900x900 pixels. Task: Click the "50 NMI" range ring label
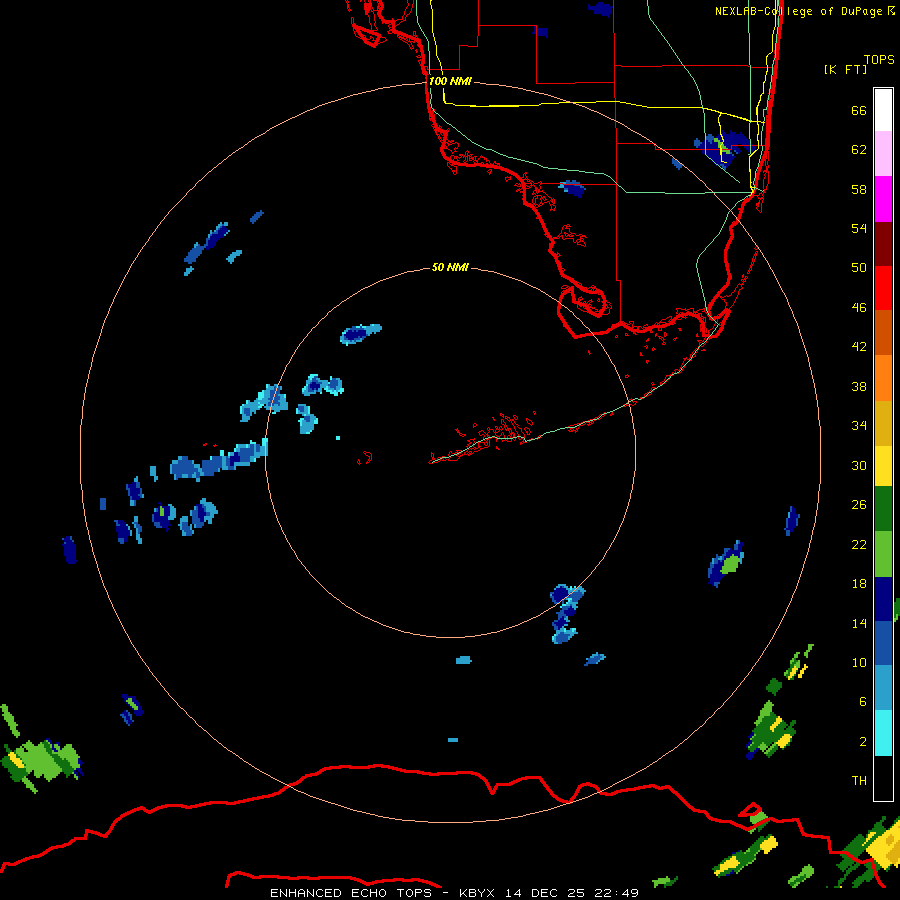(x=450, y=267)
